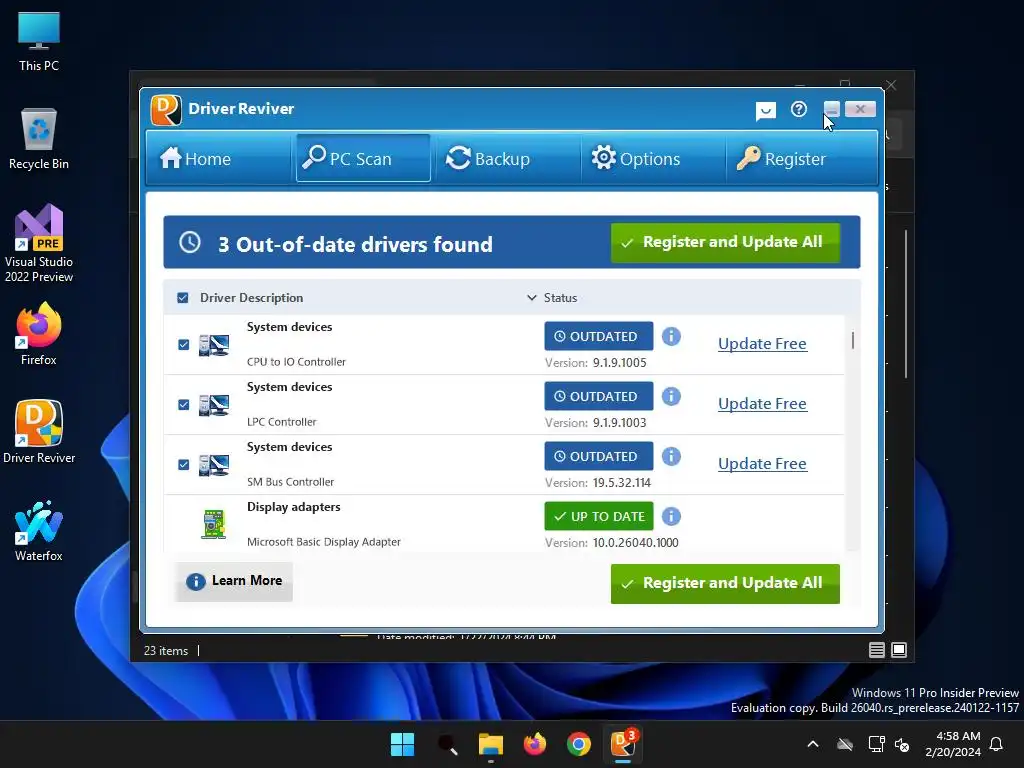
Task: Click the driver list scrollbar
Action: (852, 340)
